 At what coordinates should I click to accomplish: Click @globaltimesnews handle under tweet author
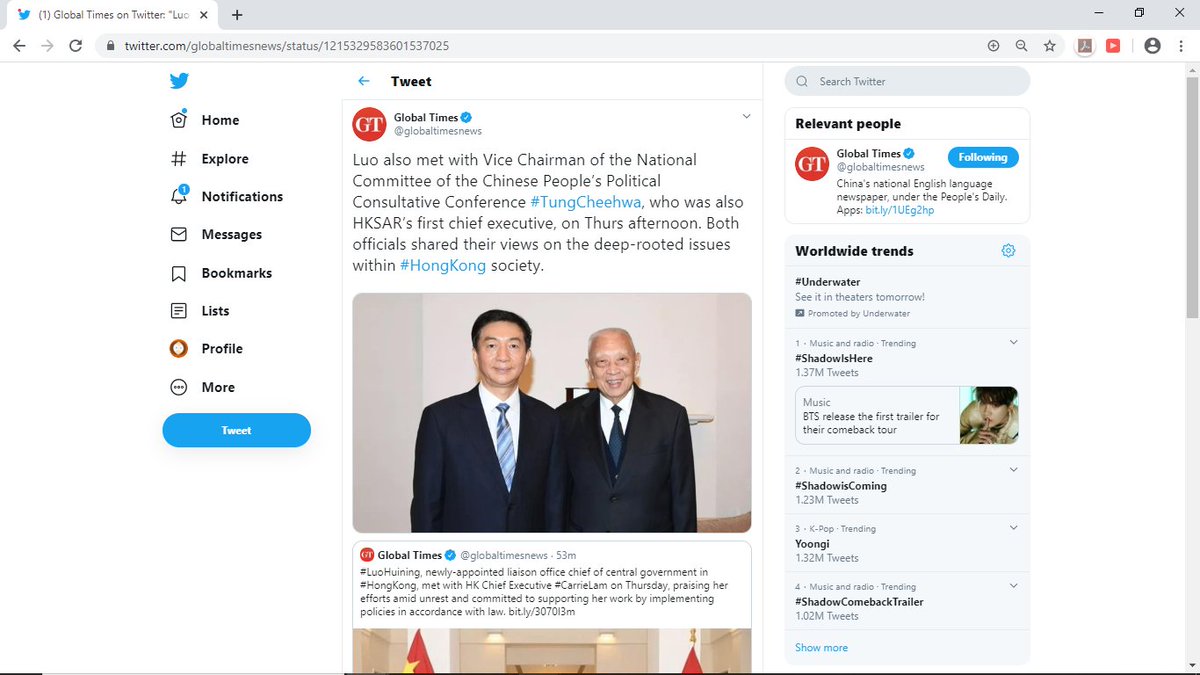pos(438,131)
